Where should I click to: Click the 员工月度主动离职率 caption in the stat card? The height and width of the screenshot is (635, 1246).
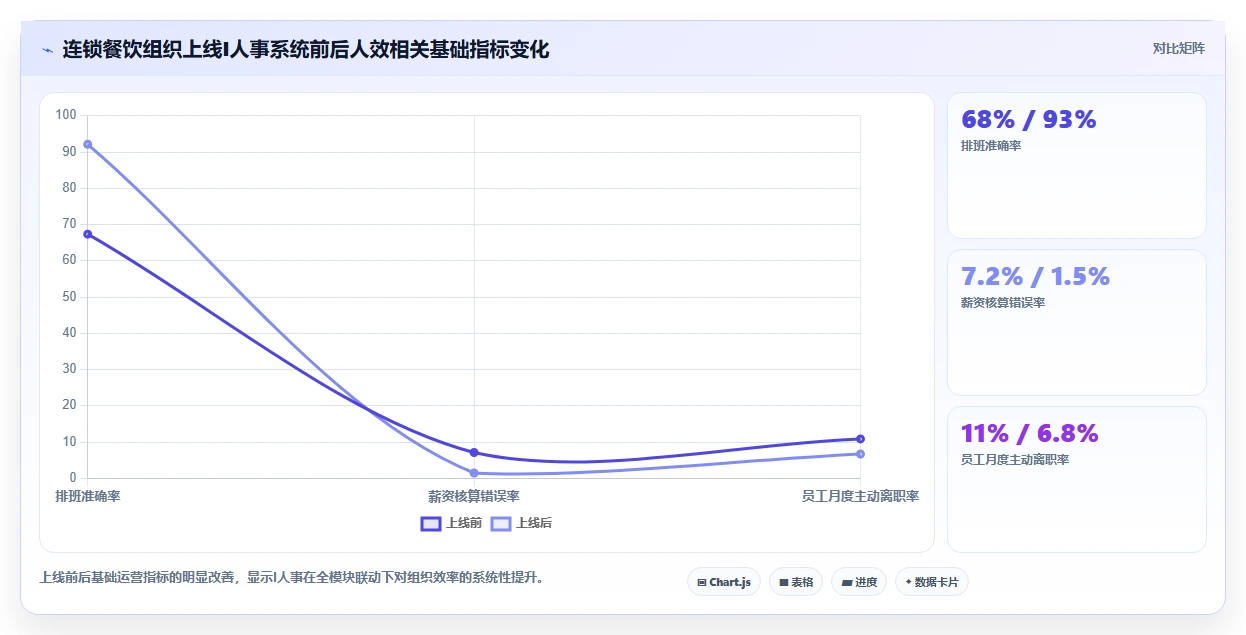coord(1015,460)
